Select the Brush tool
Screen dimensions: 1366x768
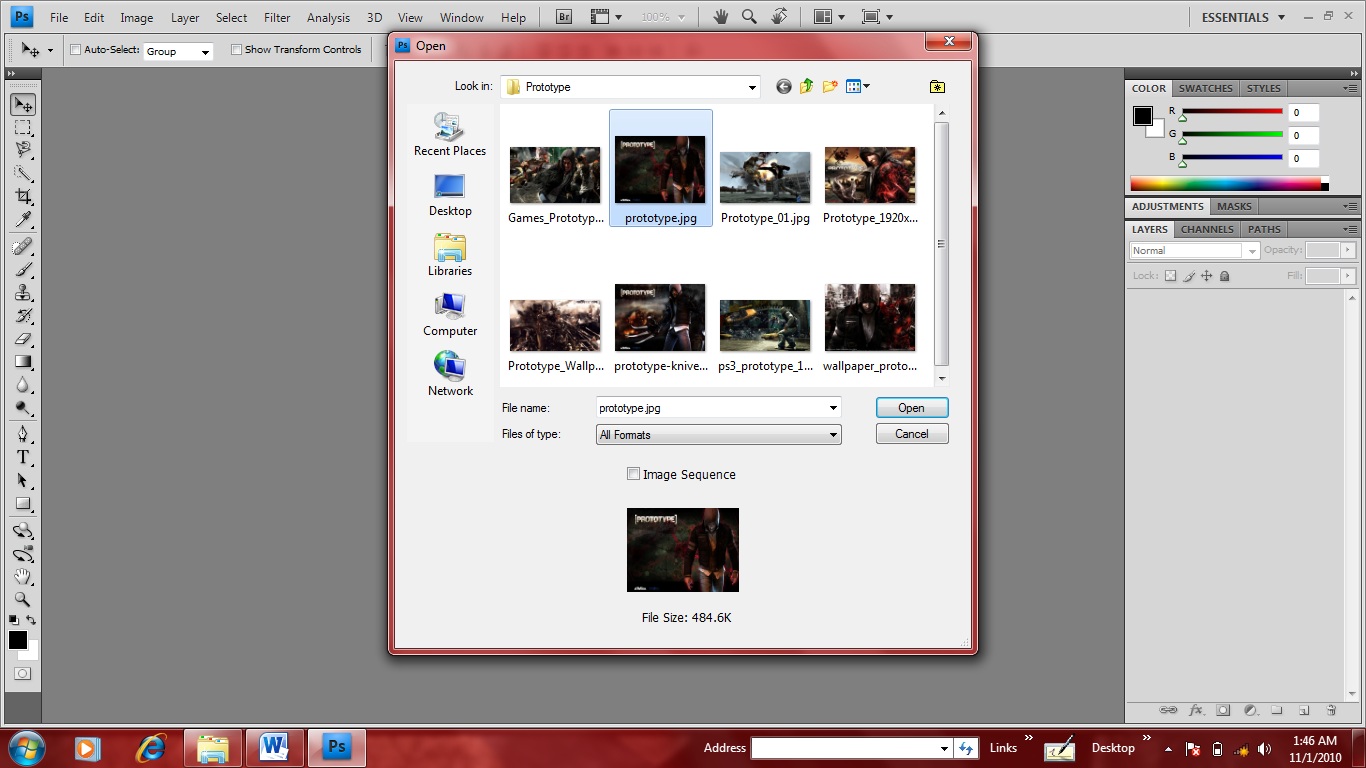click(22, 270)
